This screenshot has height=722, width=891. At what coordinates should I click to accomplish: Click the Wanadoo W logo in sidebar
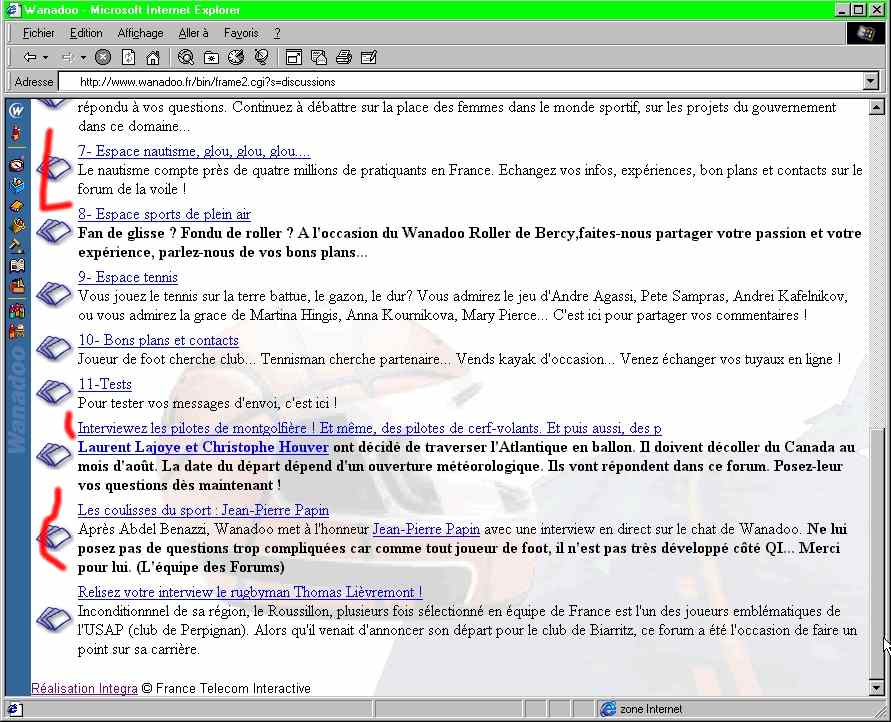point(16,110)
